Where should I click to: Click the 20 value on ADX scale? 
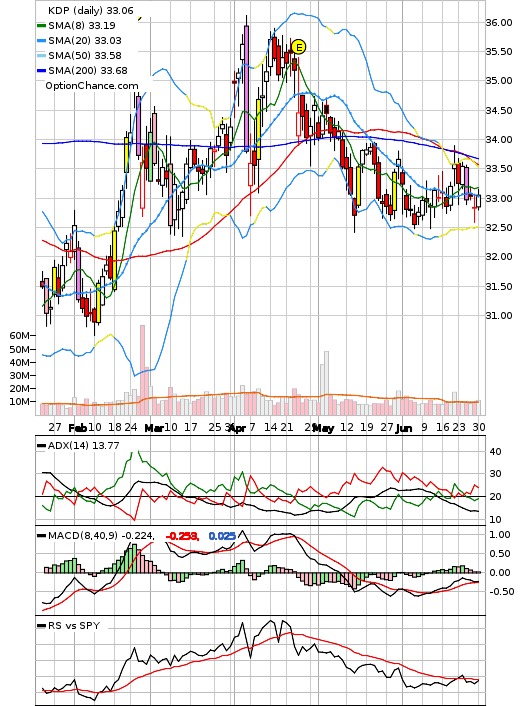point(495,497)
